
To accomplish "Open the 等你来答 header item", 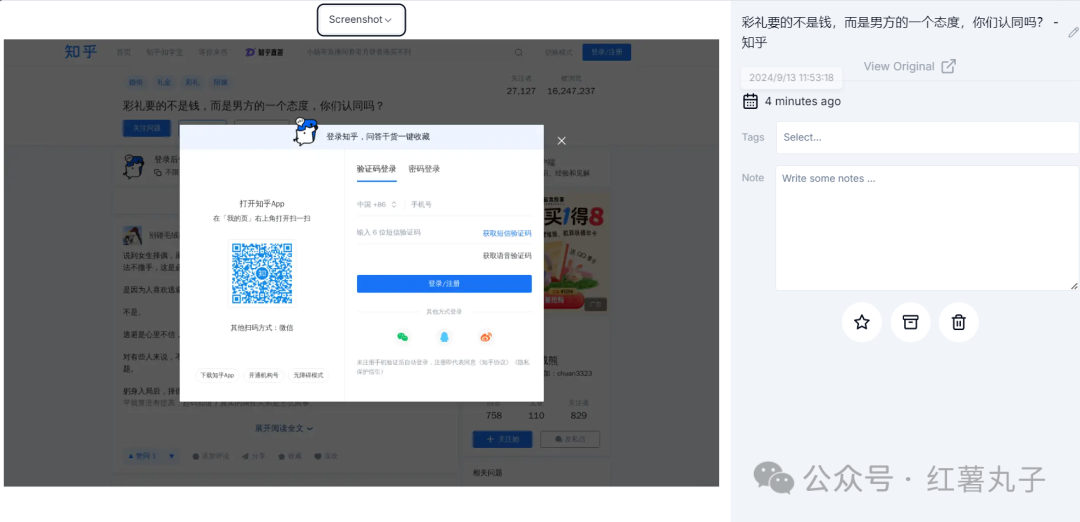I will 213,52.
